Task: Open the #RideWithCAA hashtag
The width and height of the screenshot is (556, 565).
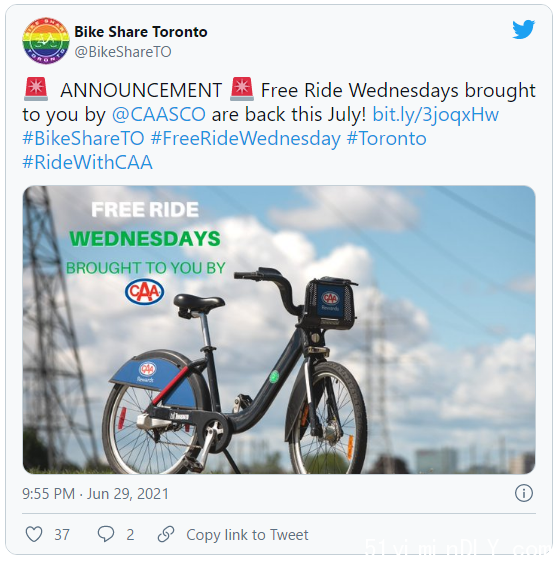Action: click(88, 163)
